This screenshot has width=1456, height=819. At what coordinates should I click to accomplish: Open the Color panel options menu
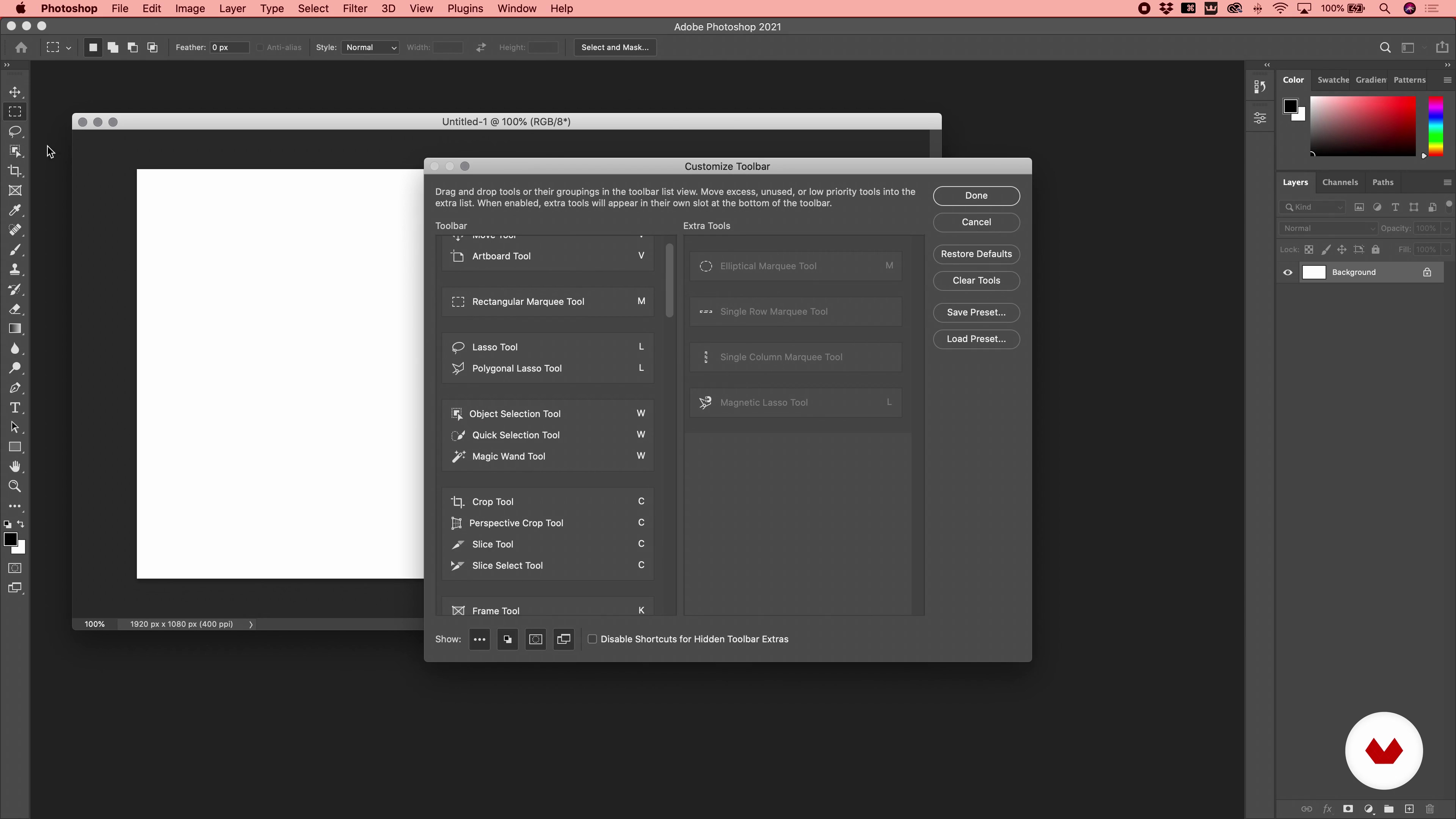pyautogui.click(x=1447, y=80)
